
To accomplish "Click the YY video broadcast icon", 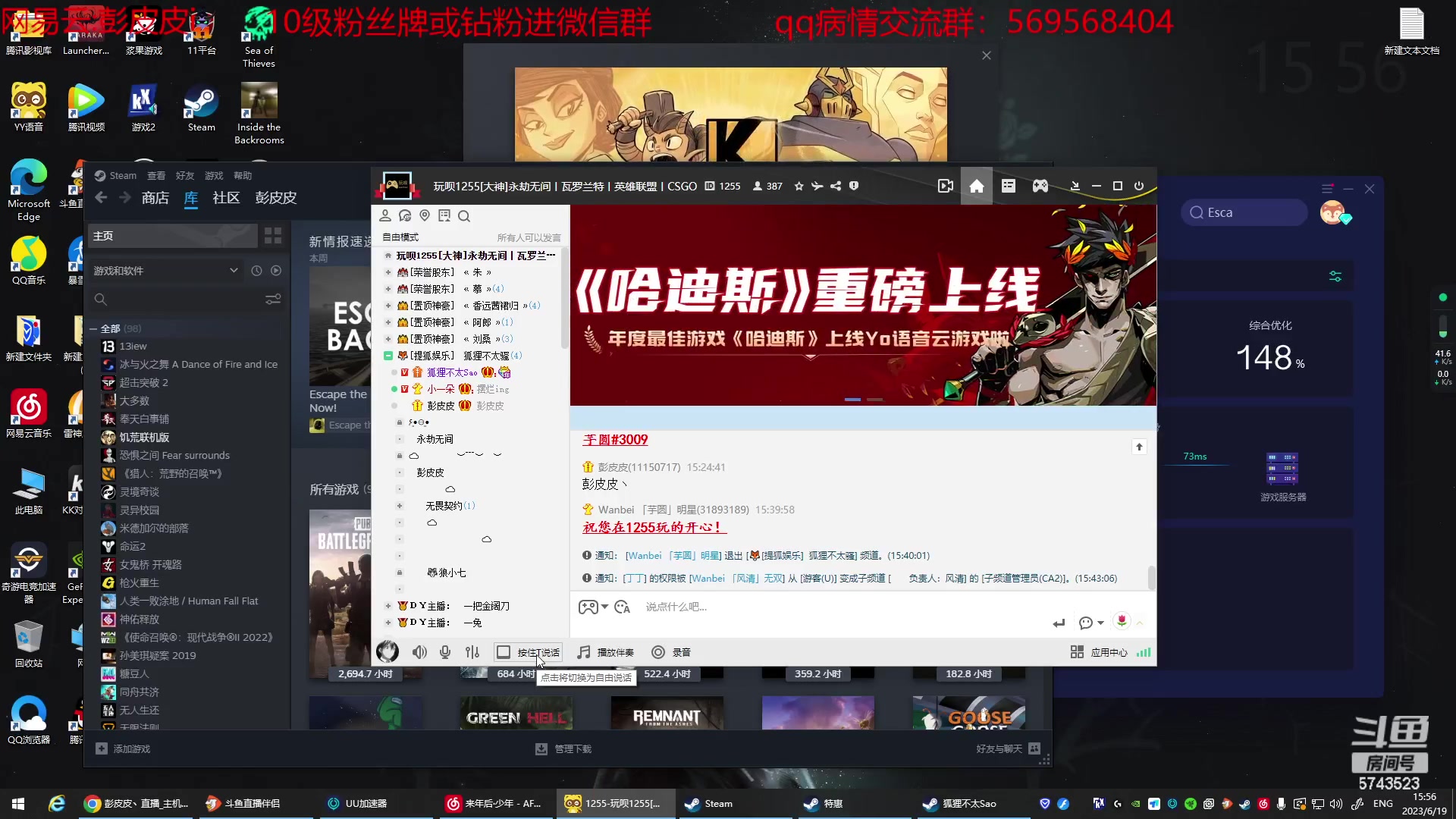I will (945, 187).
